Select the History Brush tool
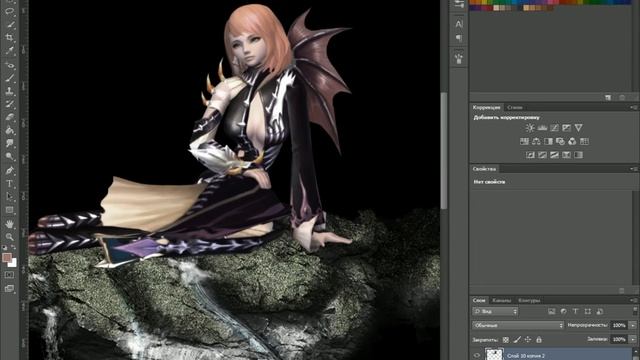The image size is (640, 360). pyautogui.click(x=9, y=104)
